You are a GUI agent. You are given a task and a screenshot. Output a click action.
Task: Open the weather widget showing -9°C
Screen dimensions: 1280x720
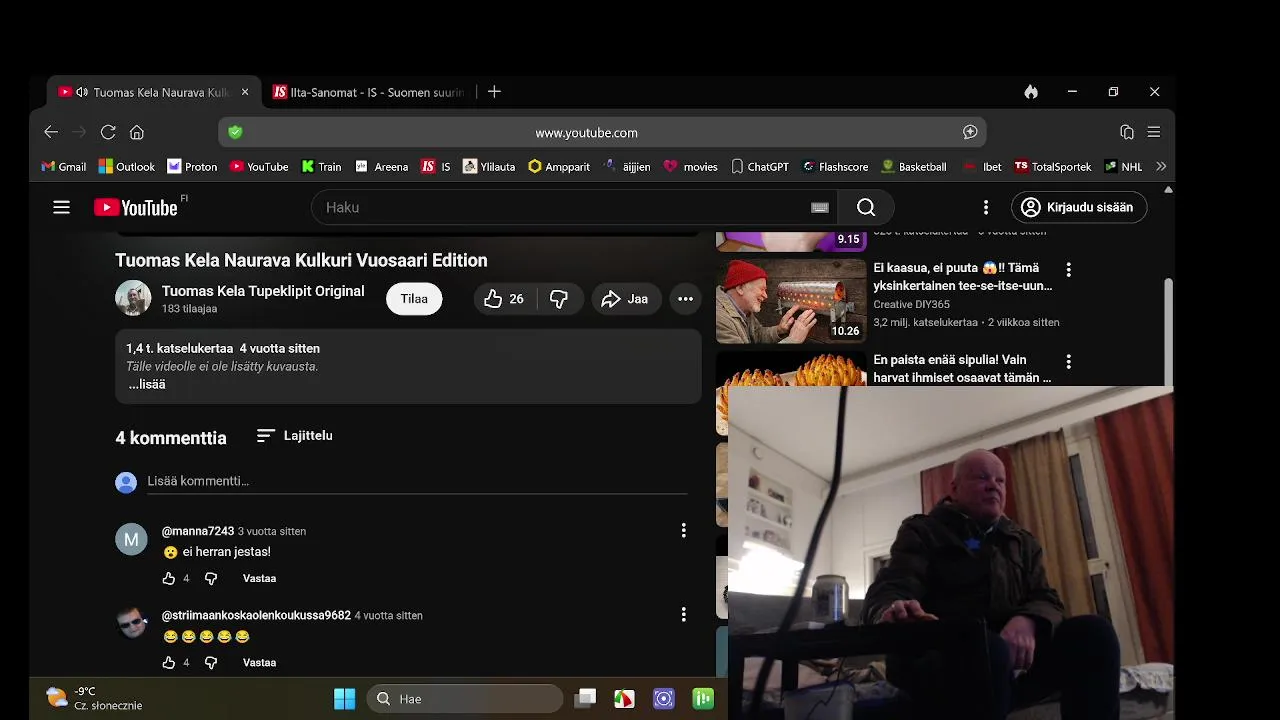94,698
